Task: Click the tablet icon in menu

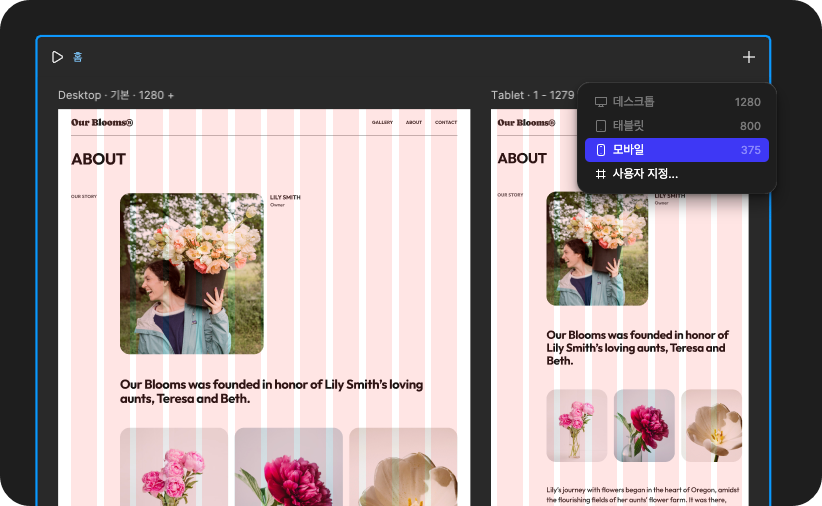Action: click(x=601, y=126)
